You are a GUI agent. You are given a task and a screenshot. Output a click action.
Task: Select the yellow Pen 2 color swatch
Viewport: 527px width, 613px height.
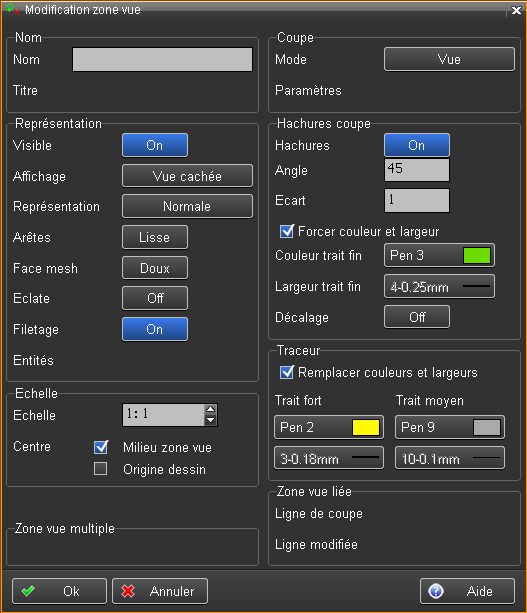click(x=366, y=427)
